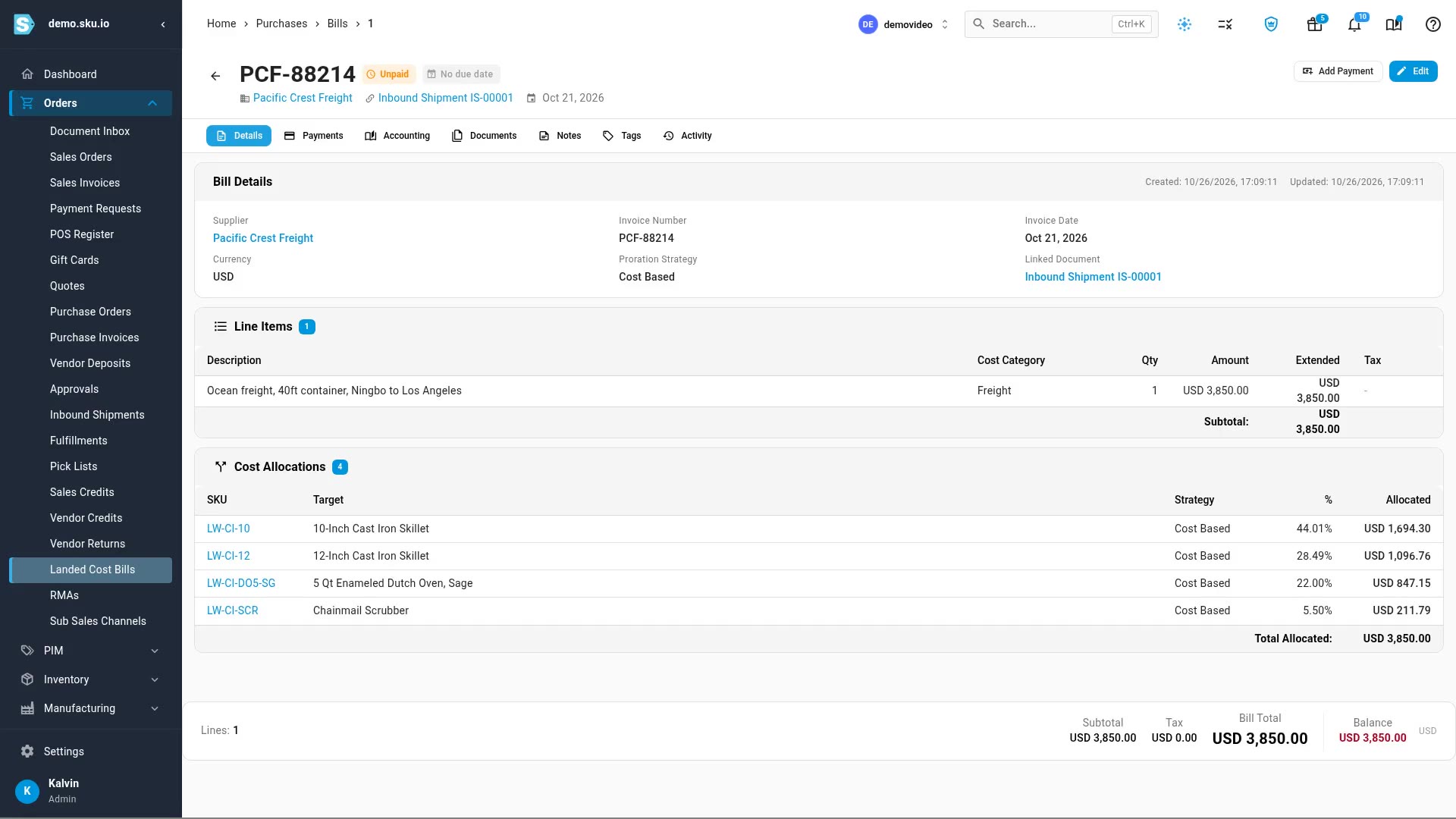The height and width of the screenshot is (819, 1456).
Task: Open the gift box icon in header
Action: (x=1315, y=24)
